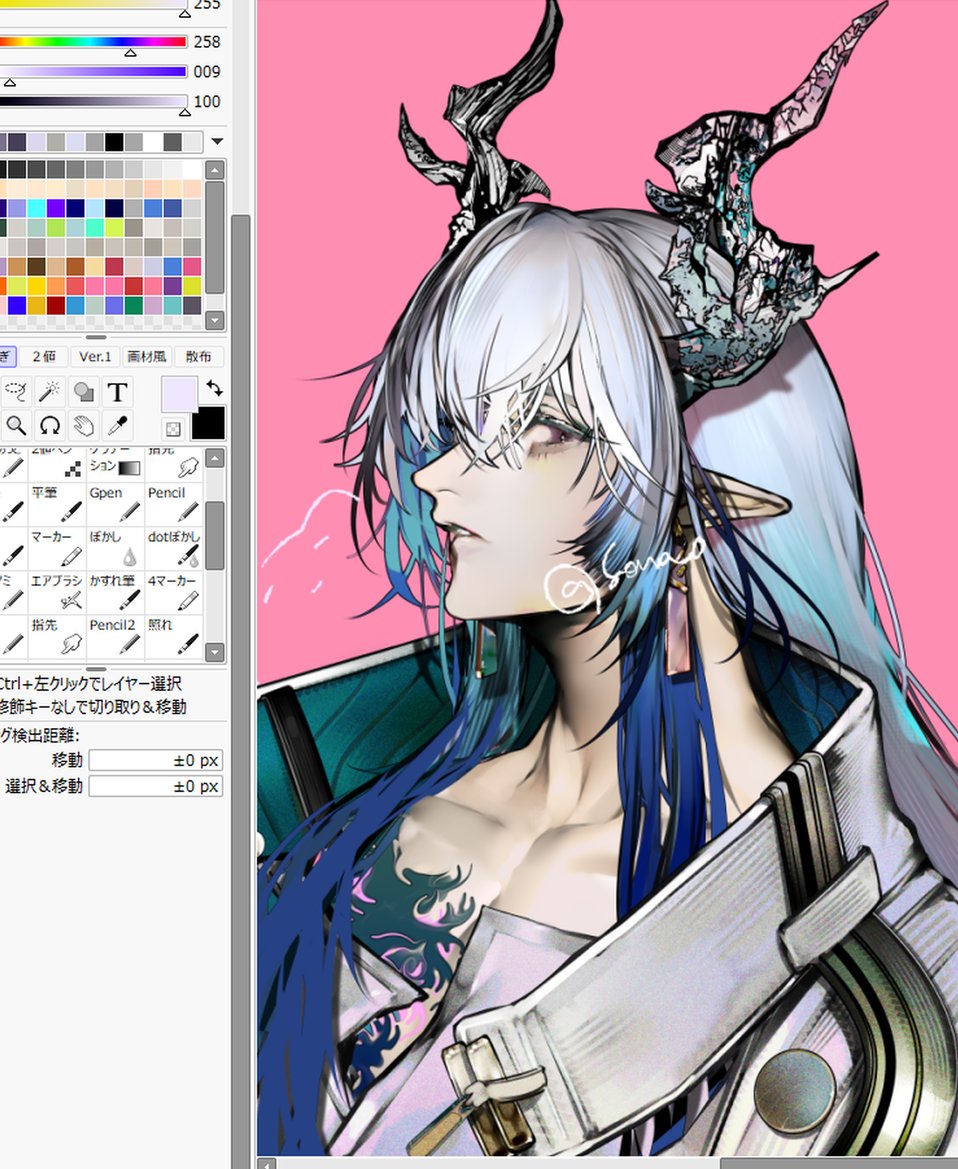Click the 移動 distance input field
Image resolution: width=958 pixels, height=1169 pixels.
(155, 760)
